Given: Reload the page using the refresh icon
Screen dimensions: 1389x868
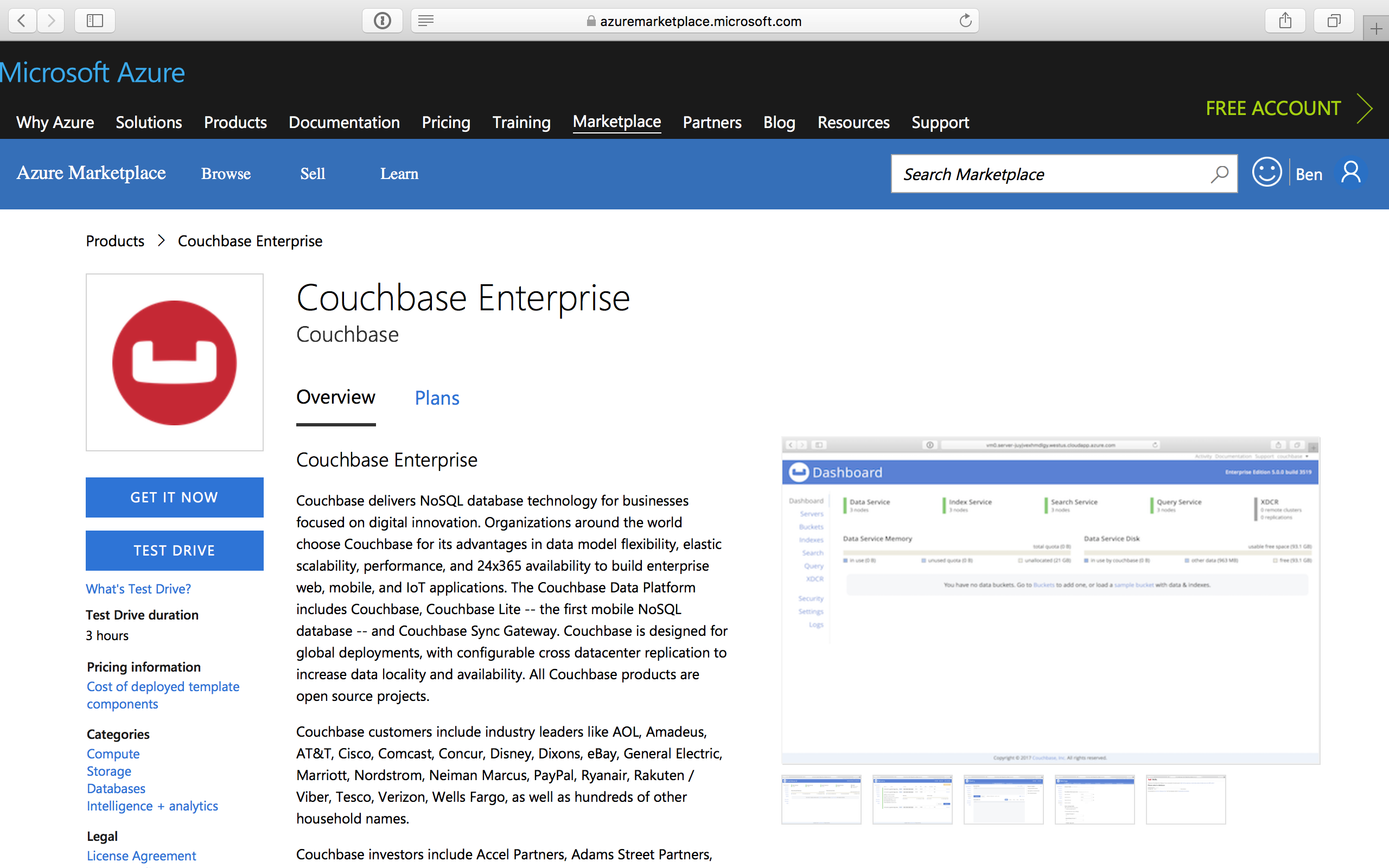Looking at the screenshot, I should (965, 21).
